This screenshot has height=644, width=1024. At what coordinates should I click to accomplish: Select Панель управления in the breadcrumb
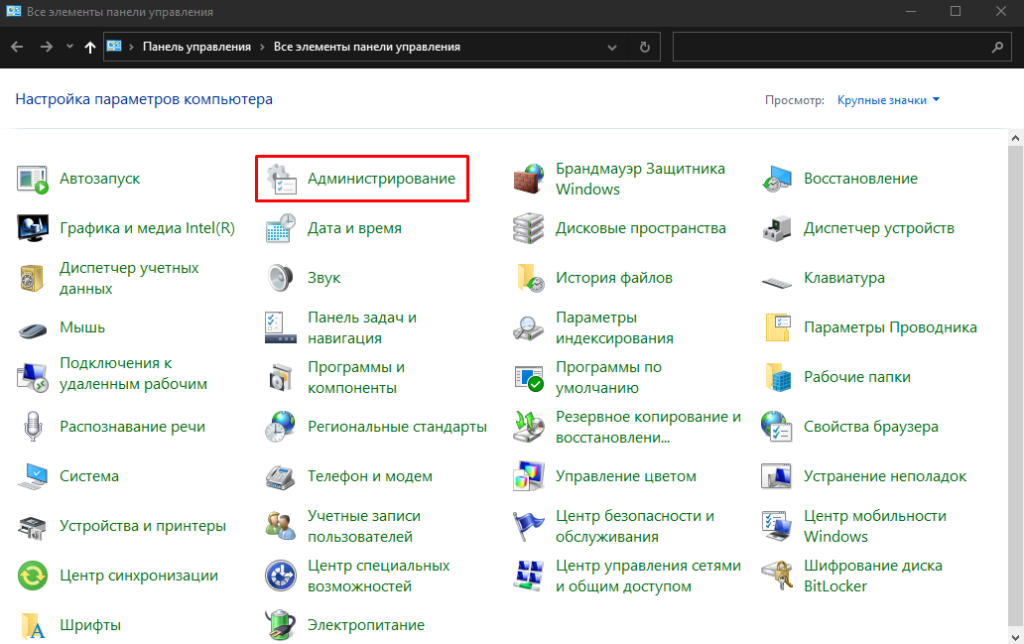click(x=197, y=47)
